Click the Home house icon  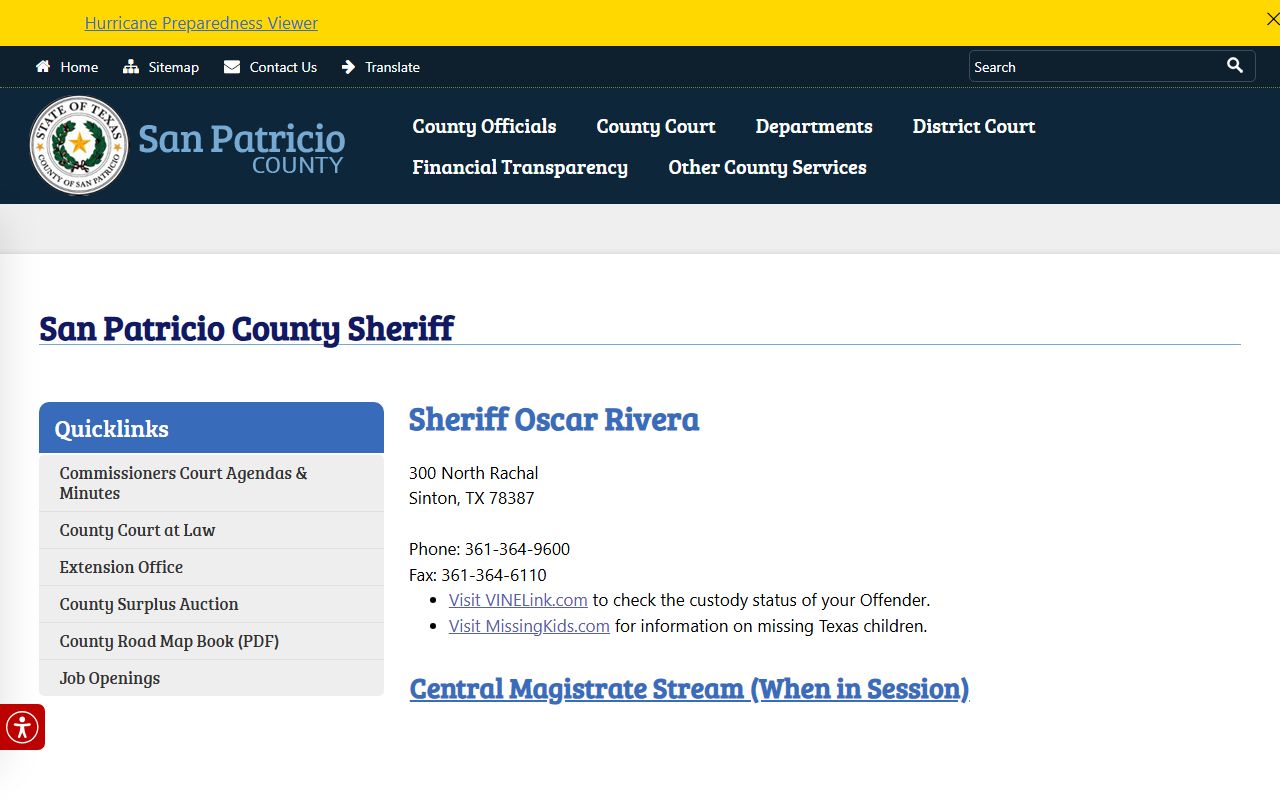tap(43, 67)
